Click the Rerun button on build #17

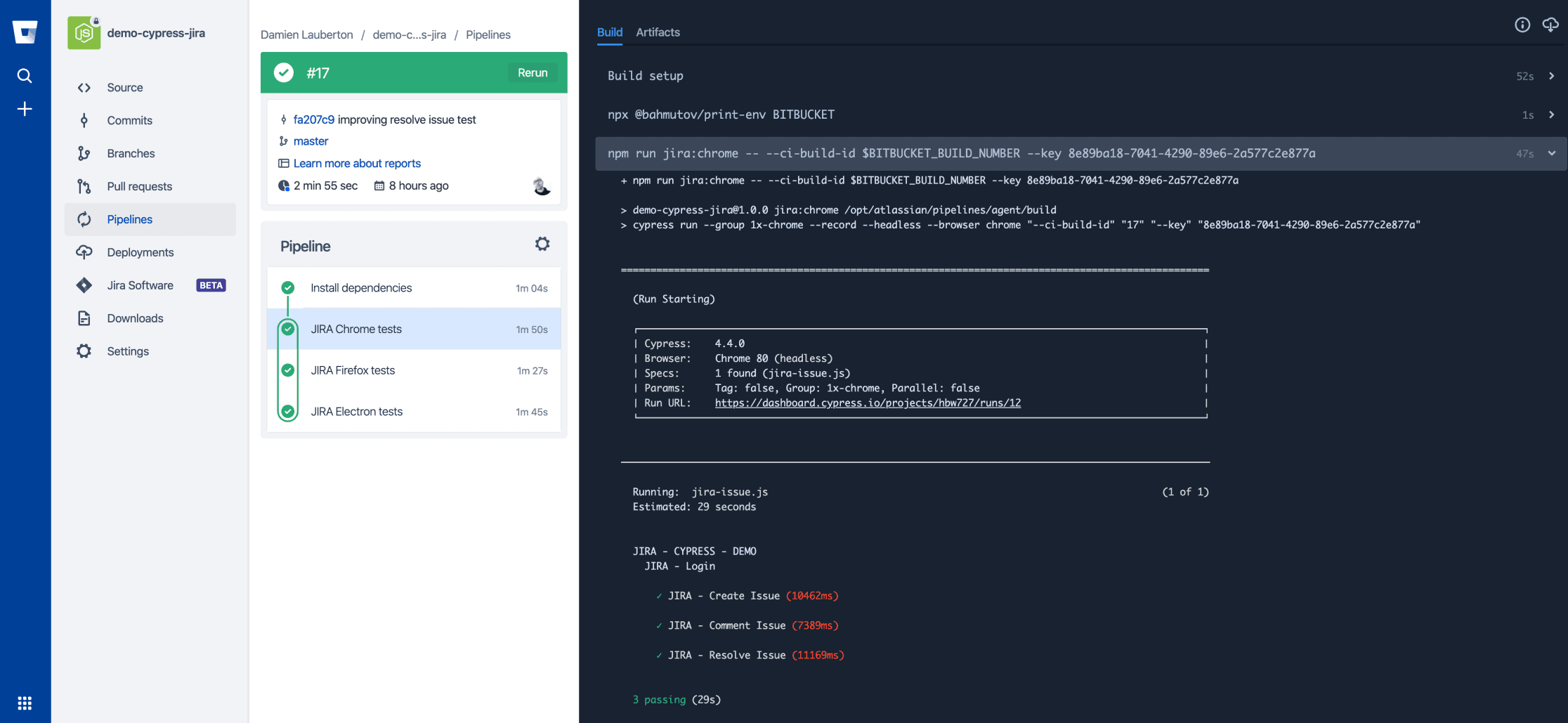point(532,72)
